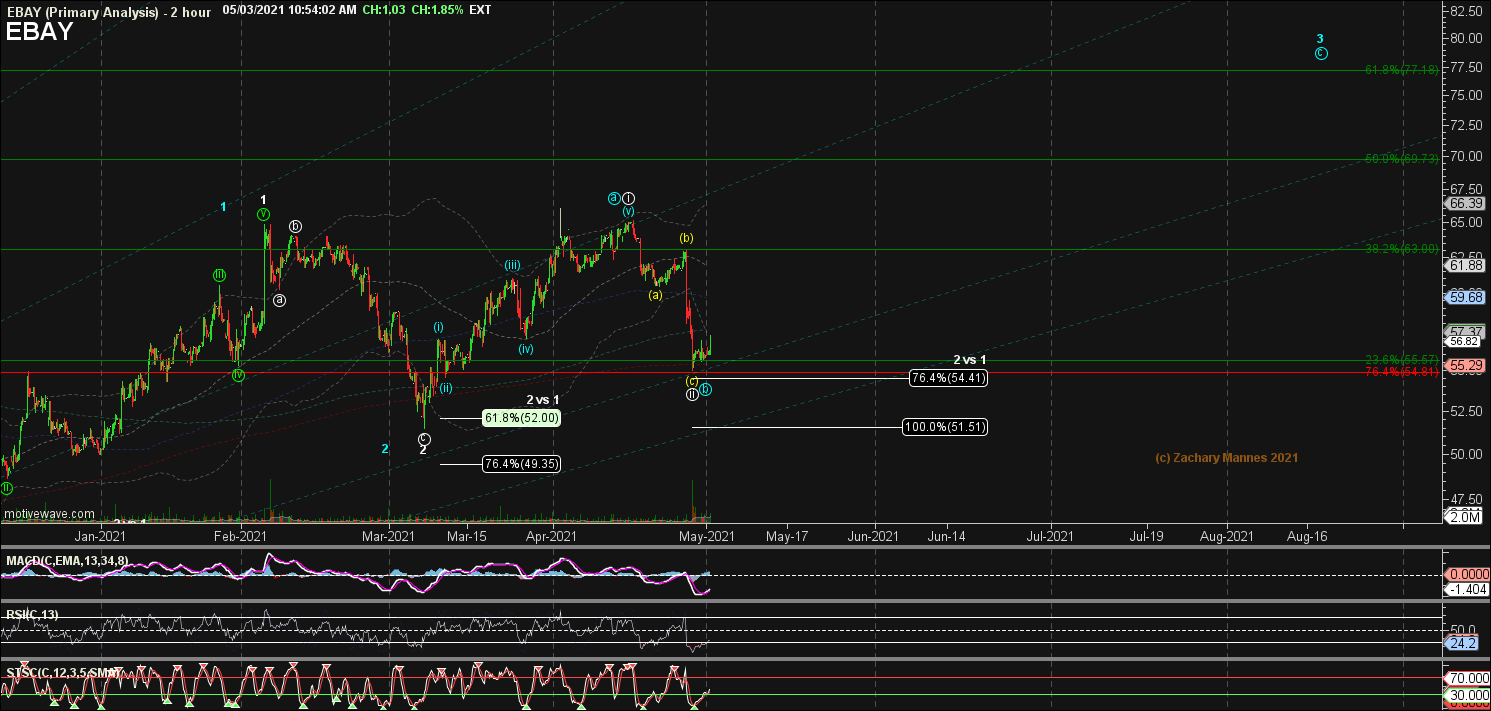Click the boxed 76.4%(49.35) retracement label
The width and height of the screenshot is (1491, 711).
pyautogui.click(x=520, y=464)
